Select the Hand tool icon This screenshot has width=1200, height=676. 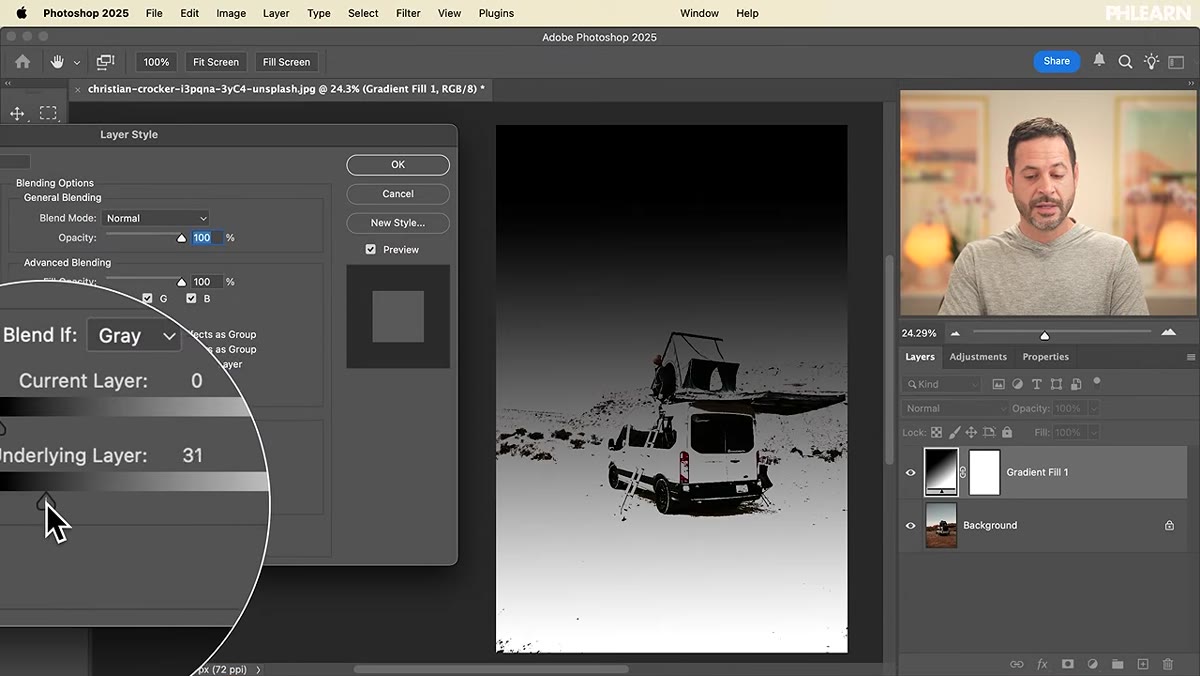(57, 62)
